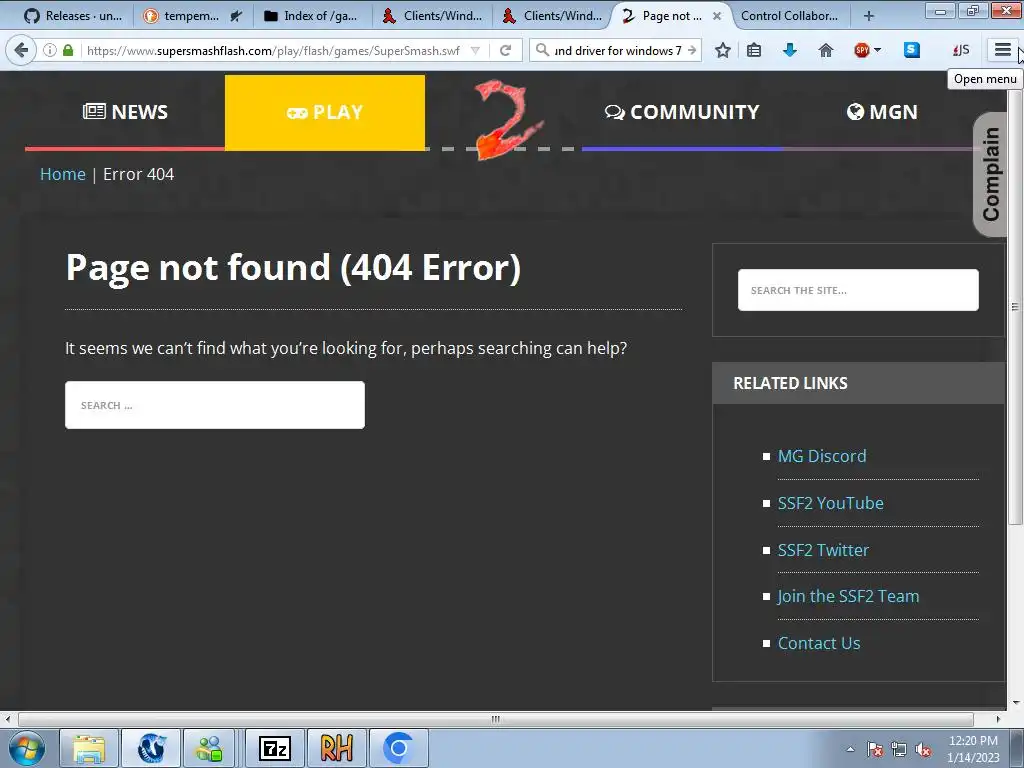Screen dimensions: 1024x768
Task: Open the Windows Start button
Action: coord(26,748)
